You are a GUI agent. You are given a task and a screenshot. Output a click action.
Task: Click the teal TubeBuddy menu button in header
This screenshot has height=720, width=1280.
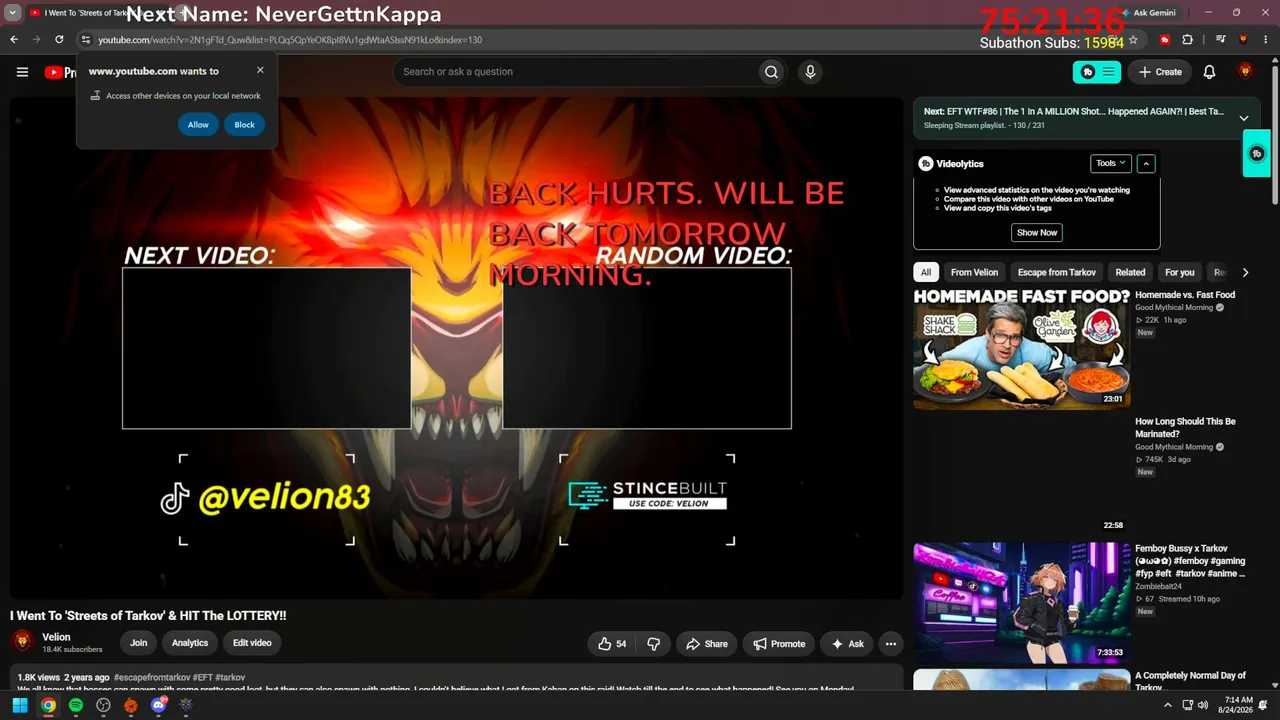1097,72
